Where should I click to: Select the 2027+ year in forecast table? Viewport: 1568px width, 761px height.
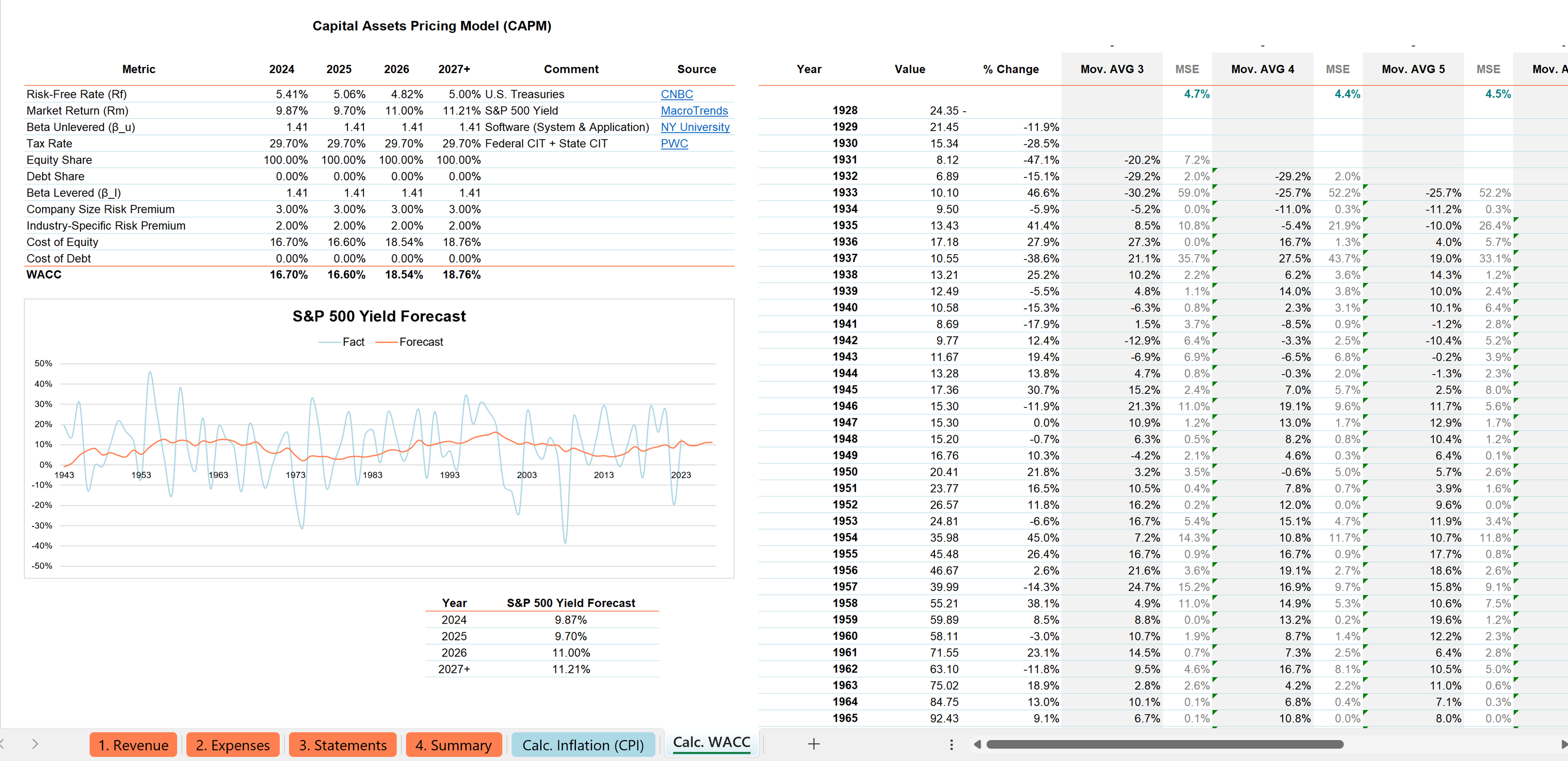tap(454, 669)
